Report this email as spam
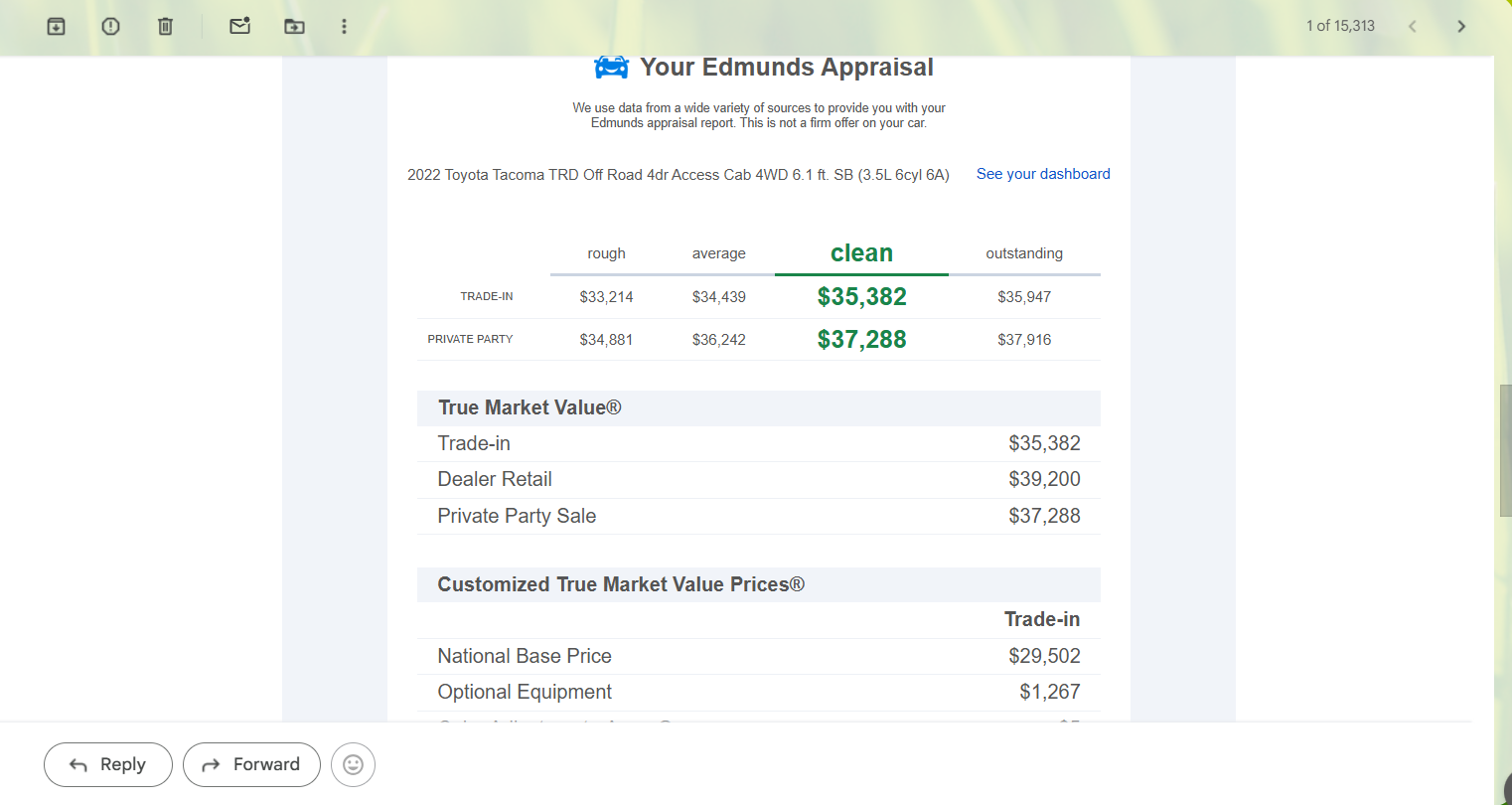Viewport: 1512px width, 805px height. pos(110,26)
